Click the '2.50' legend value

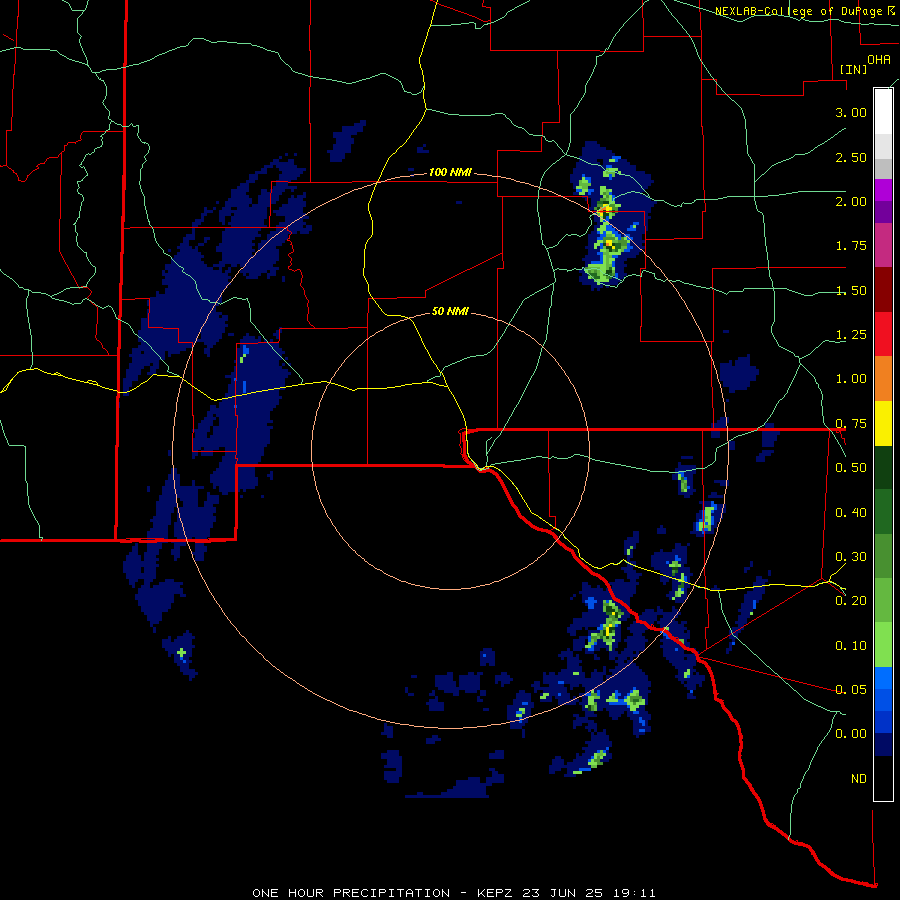point(851,157)
